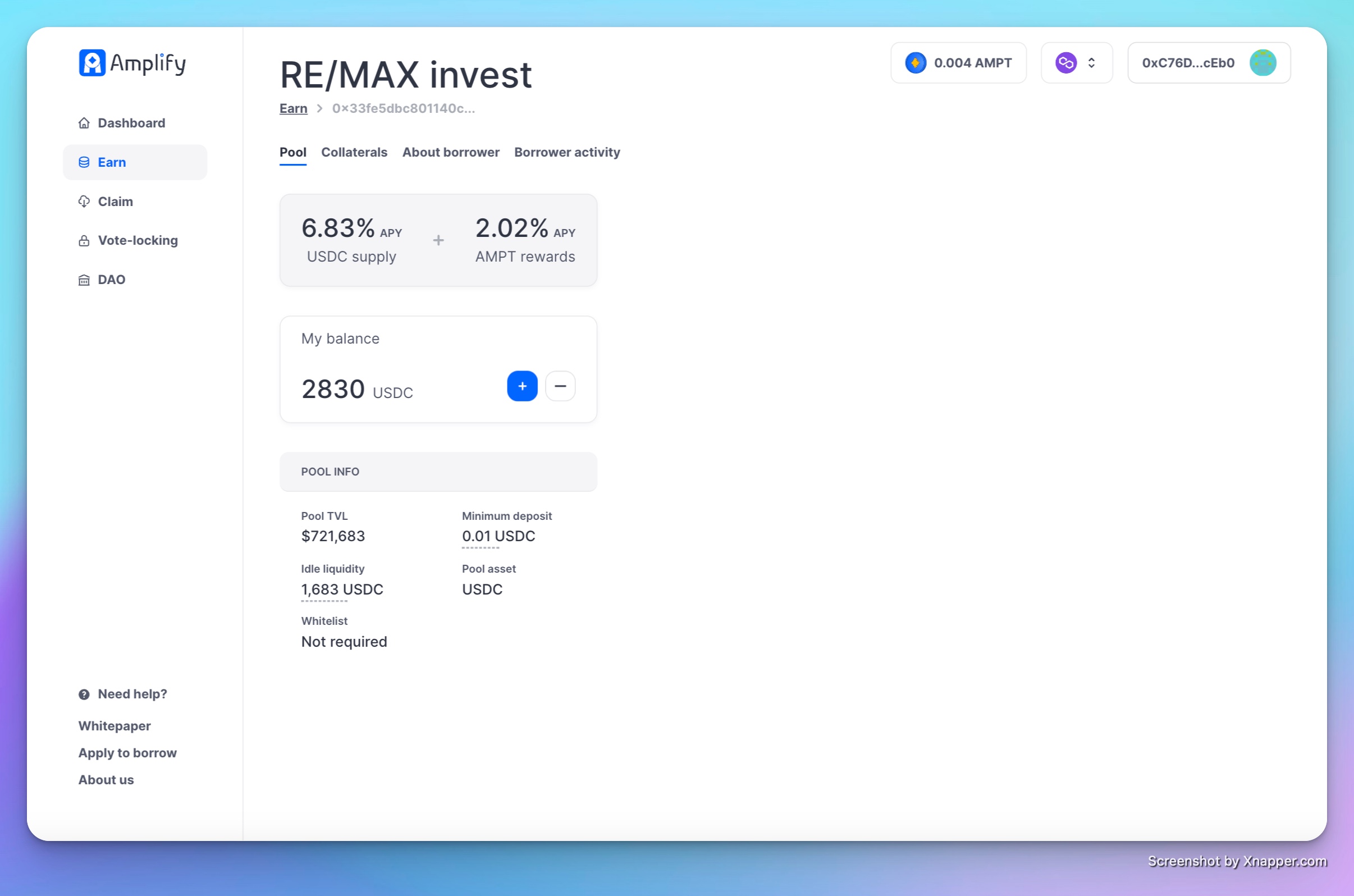Click the Vote-locking padlock icon
The image size is (1354, 896).
(x=84, y=241)
